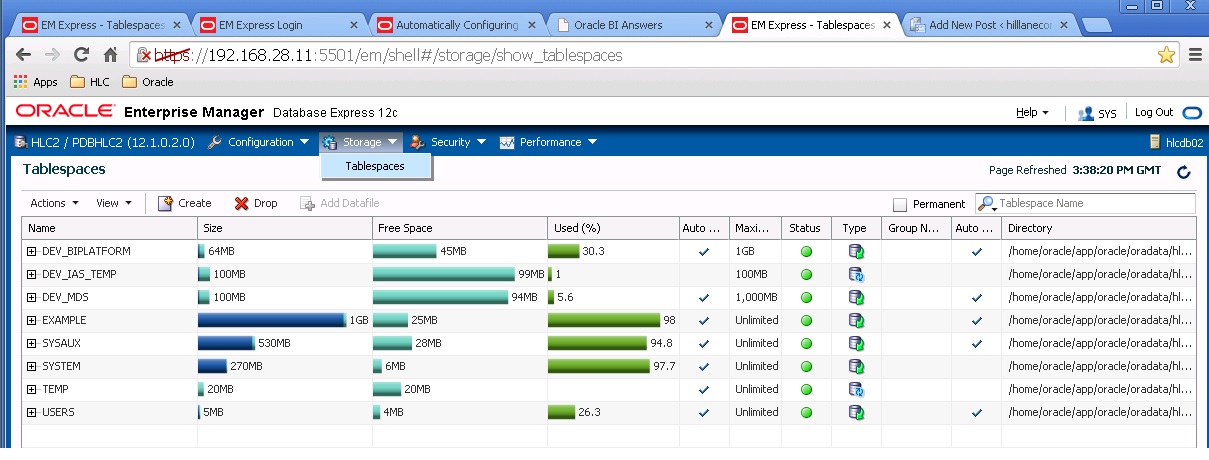Click the green status indicator for USERS
1209x460 pixels.
click(x=805, y=412)
